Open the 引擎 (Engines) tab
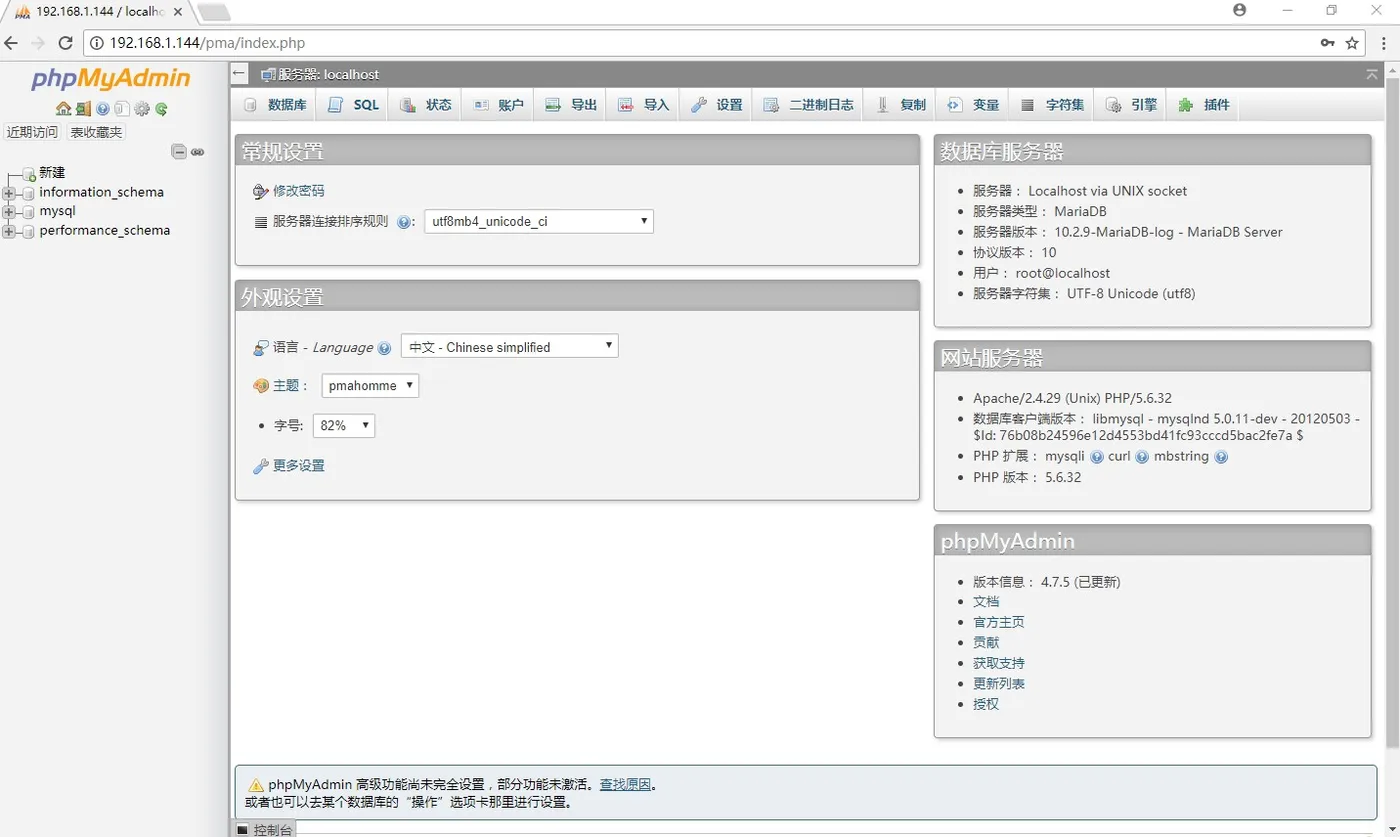 [x=1131, y=105]
